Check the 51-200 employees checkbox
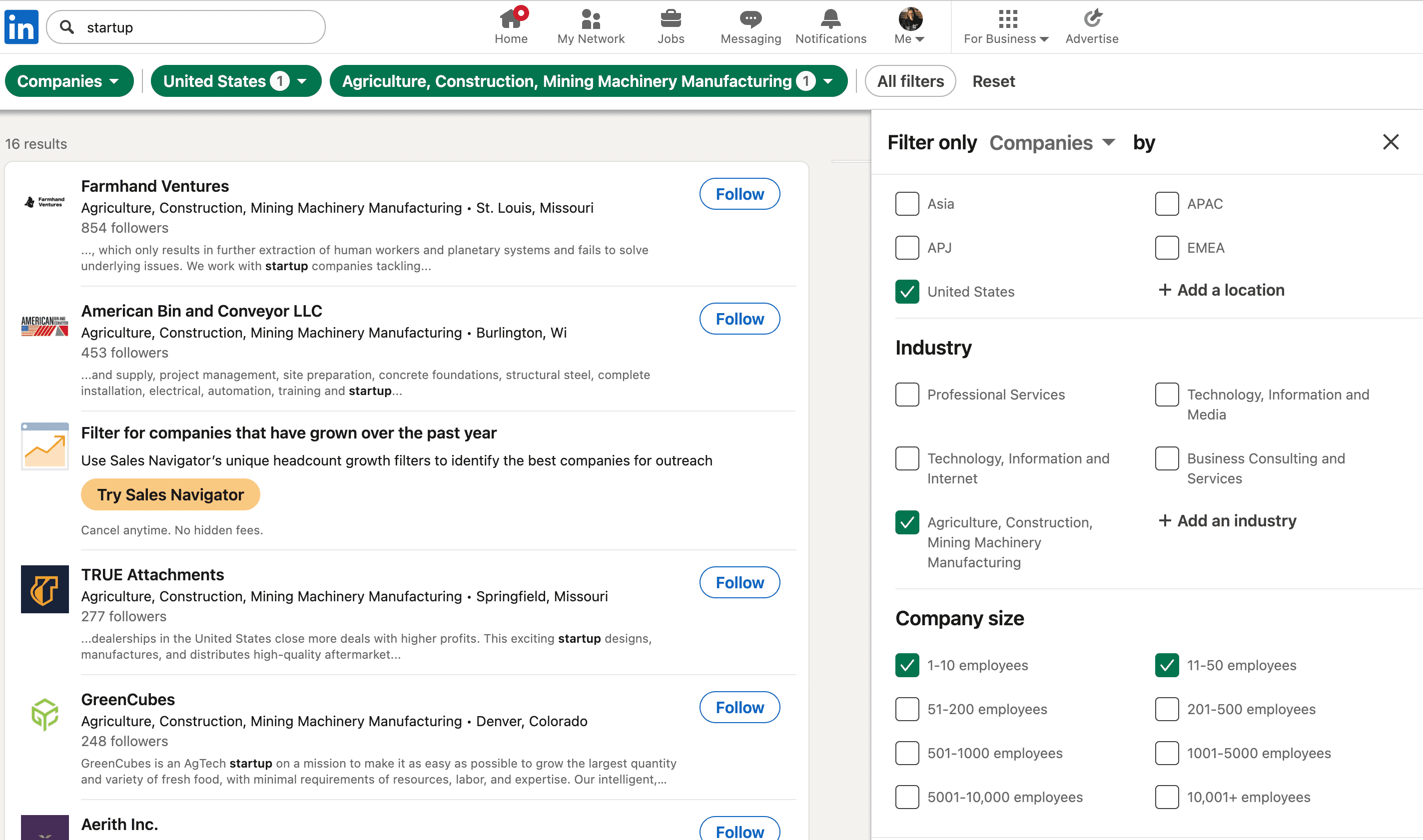 tap(906, 709)
